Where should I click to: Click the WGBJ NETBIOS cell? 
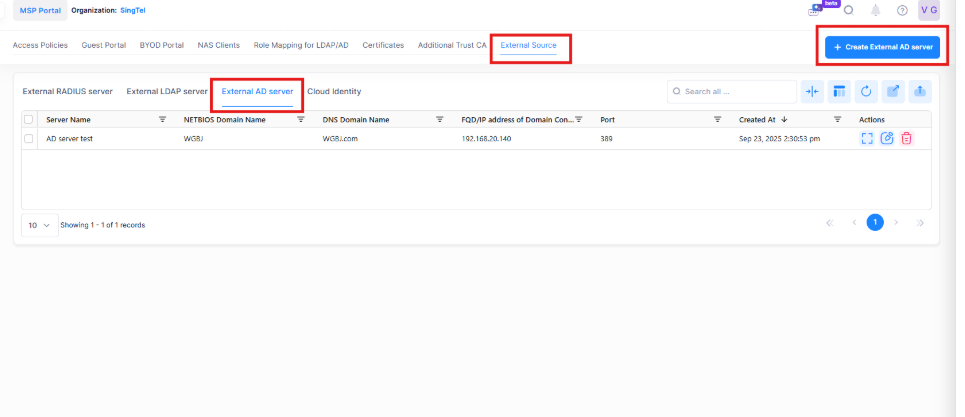[193, 139]
